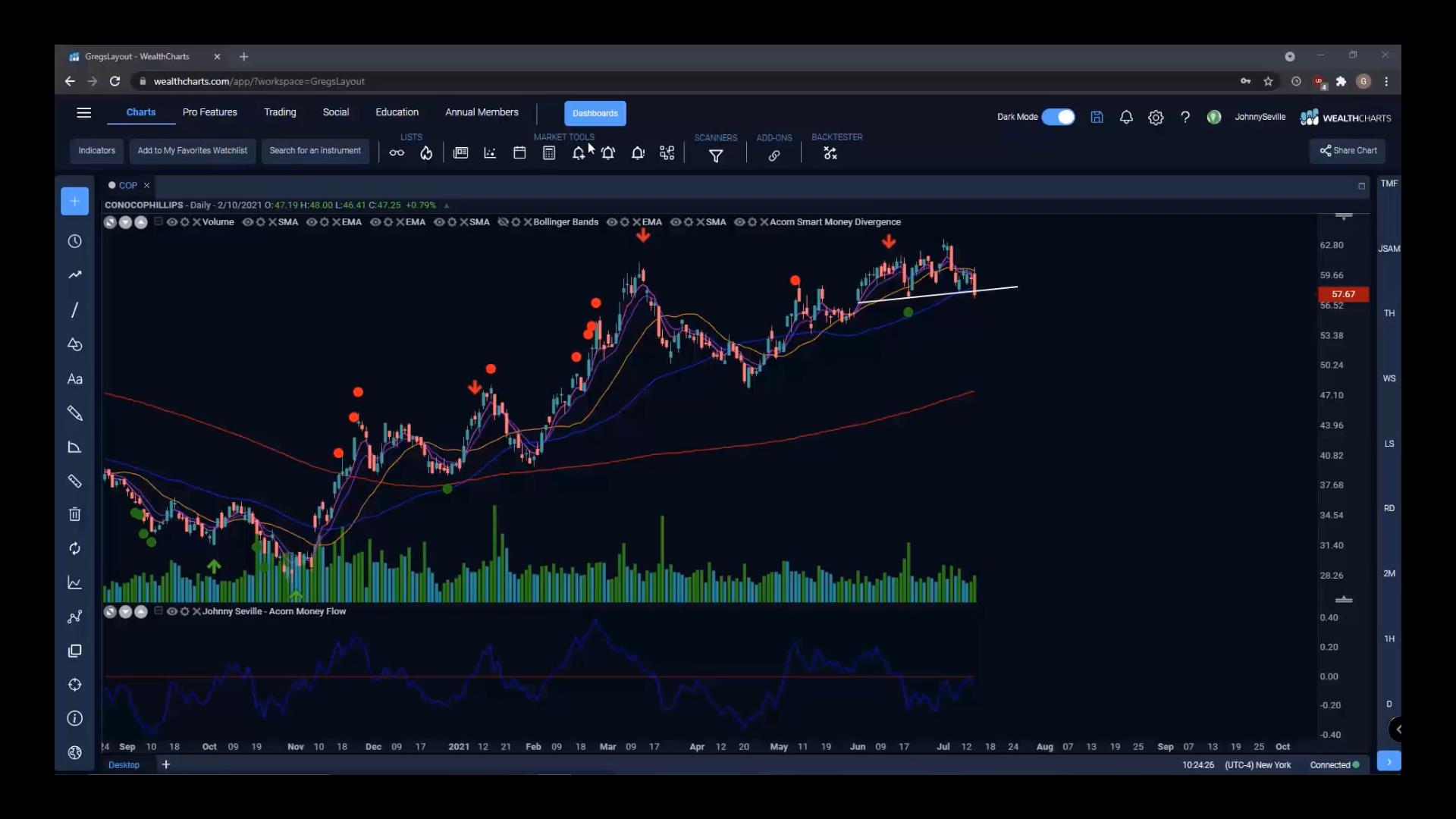Image resolution: width=1456 pixels, height=819 pixels.
Task: Click the add alert bell-plus icon
Action: coord(579,153)
